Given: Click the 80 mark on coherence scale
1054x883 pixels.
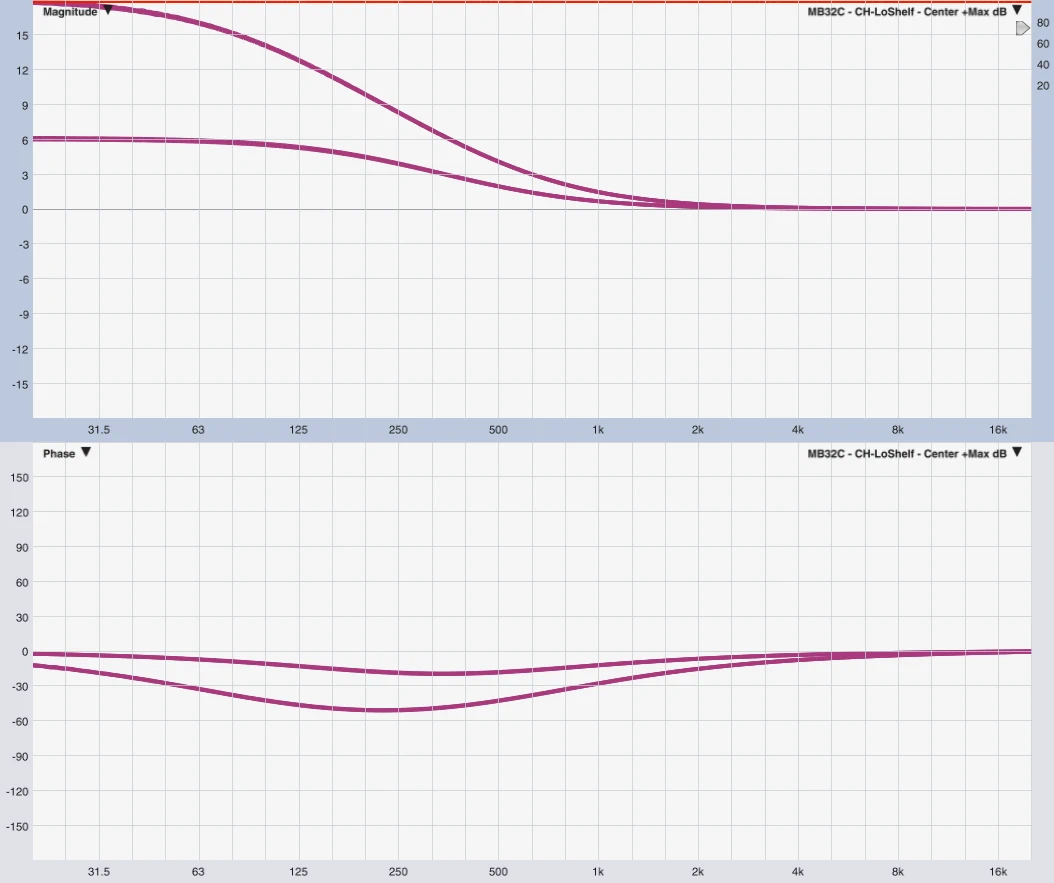Looking at the screenshot, I should tap(1043, 22).
